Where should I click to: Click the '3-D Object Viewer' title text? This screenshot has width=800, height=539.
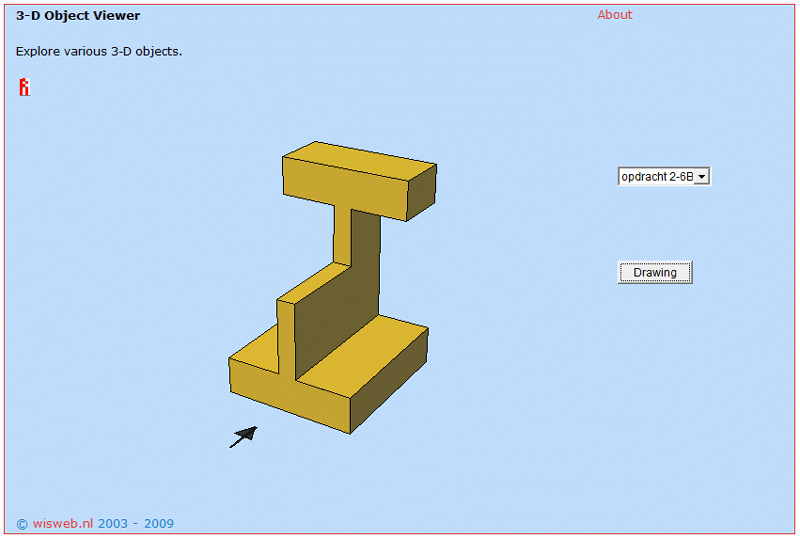pyautogui.click(x=78, y=16)
